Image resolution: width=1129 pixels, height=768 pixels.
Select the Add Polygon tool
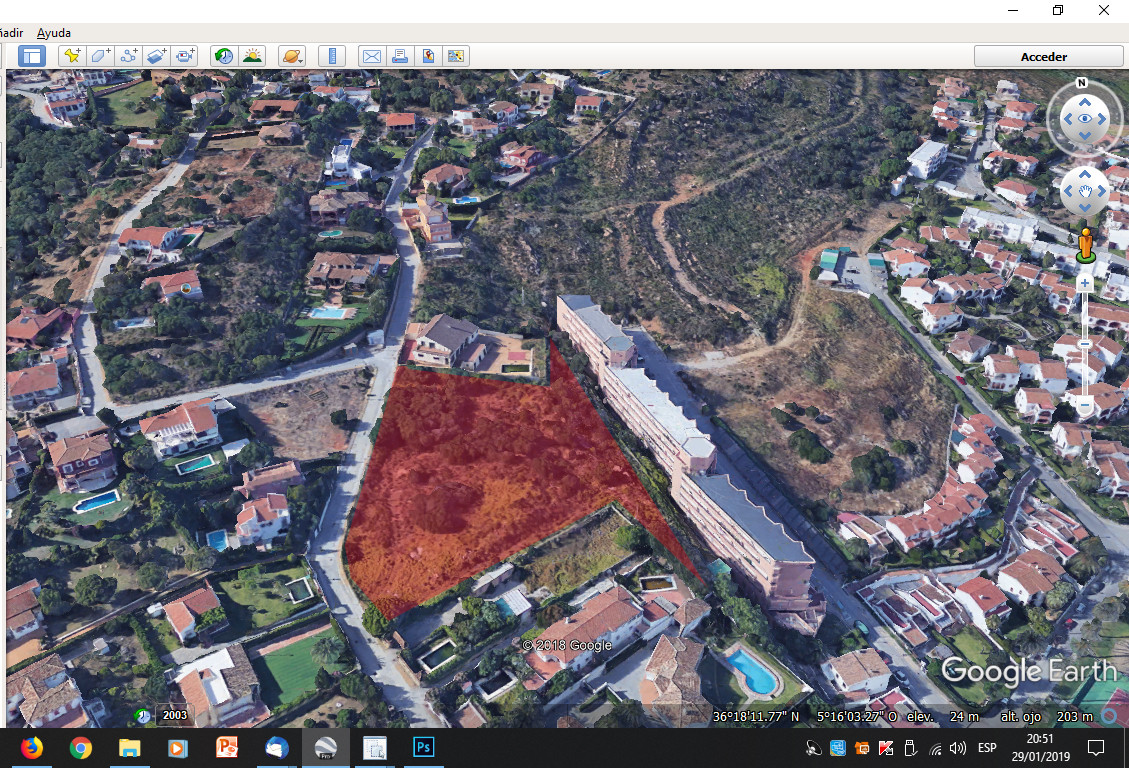coord(100,56)
